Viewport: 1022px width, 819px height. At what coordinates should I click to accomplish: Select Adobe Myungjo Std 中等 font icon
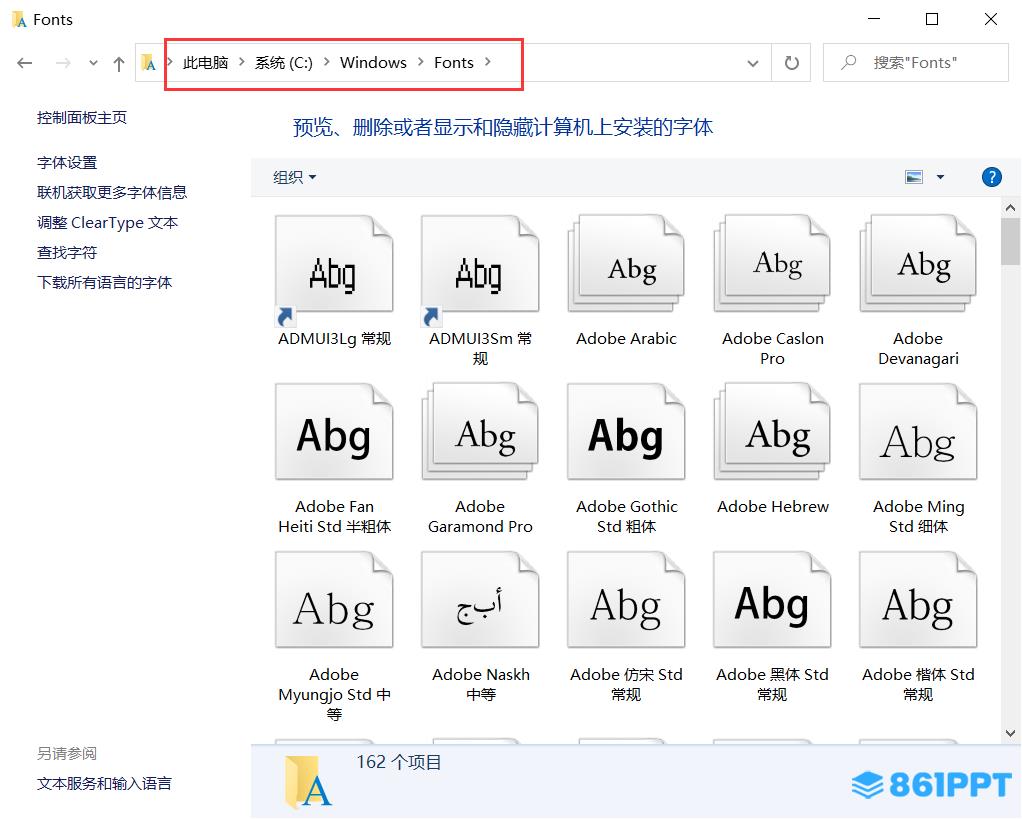[x=334, y=599]
